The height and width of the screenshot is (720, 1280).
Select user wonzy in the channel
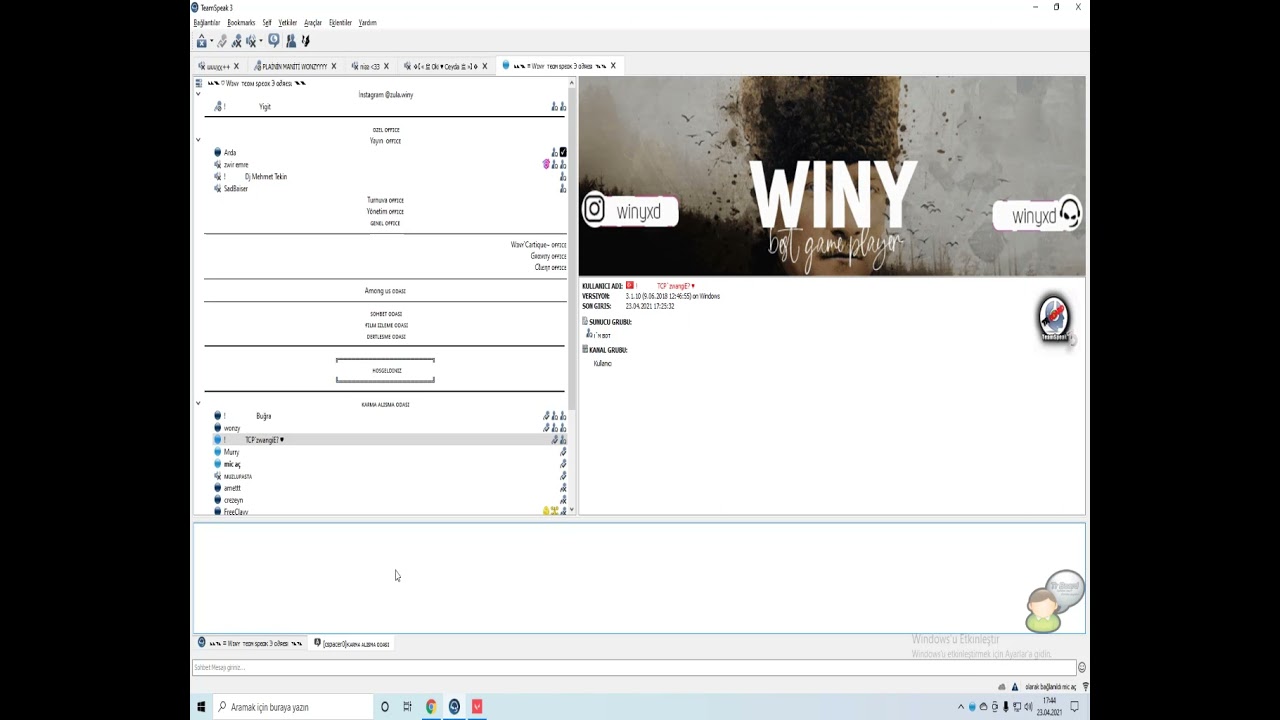232,428
